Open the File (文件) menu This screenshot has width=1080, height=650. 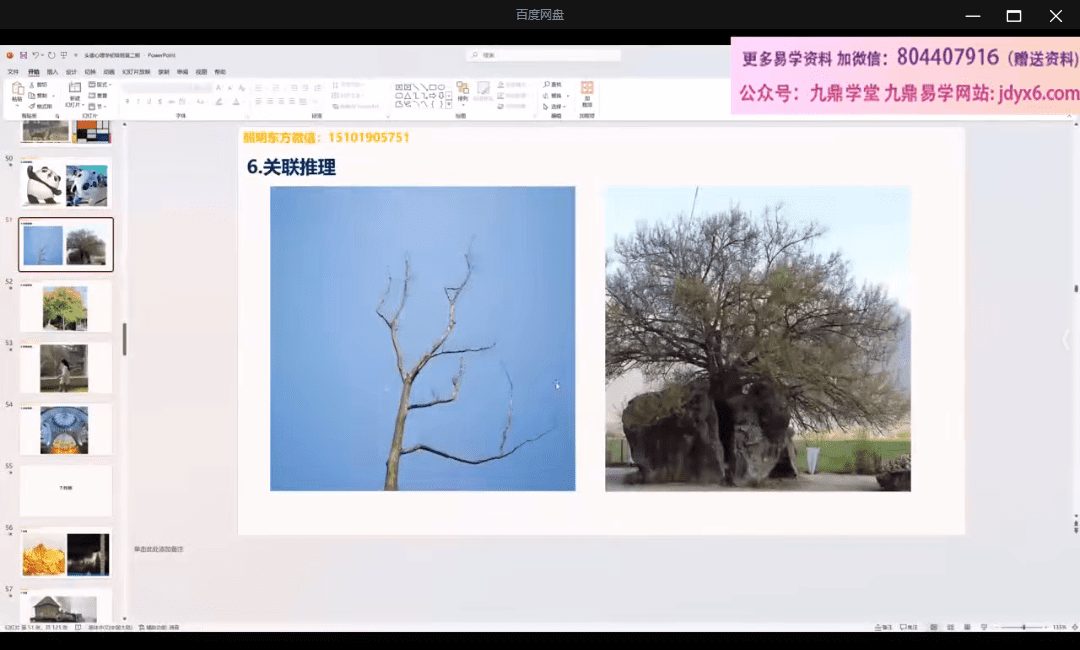[x=13, y=72]
